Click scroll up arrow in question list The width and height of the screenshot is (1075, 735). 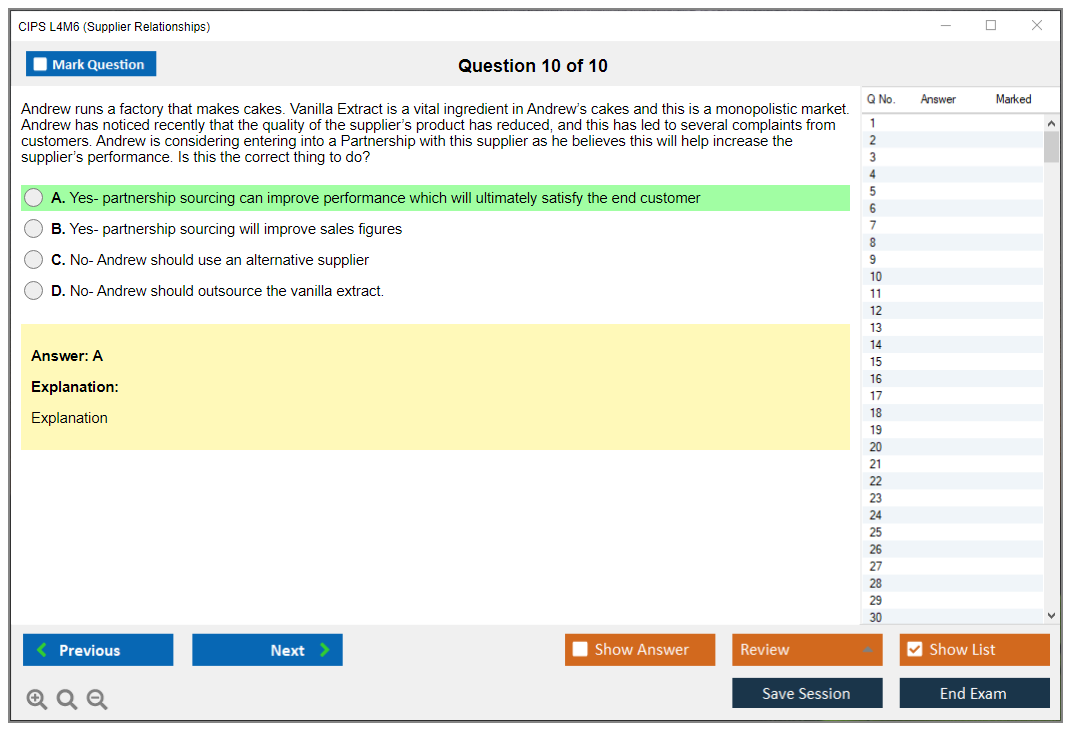point(1051,123)
